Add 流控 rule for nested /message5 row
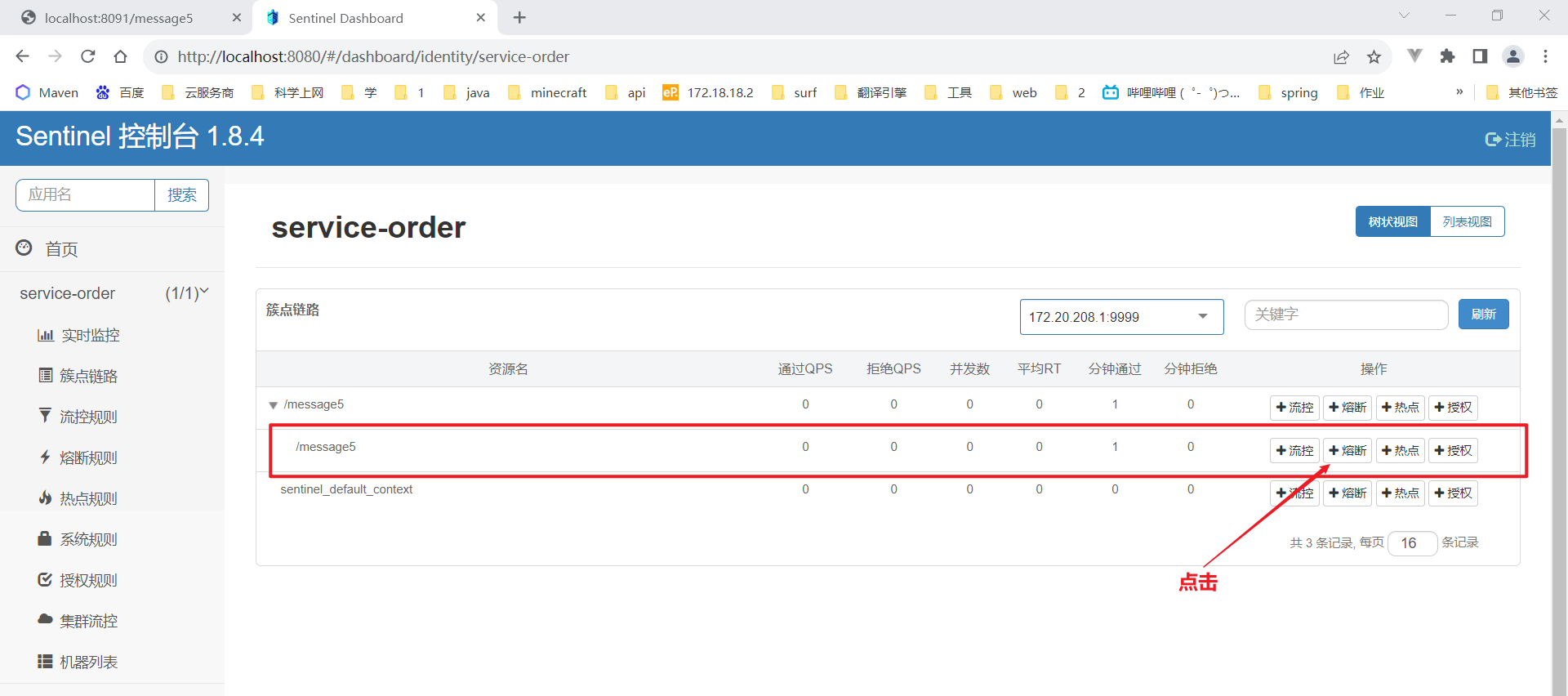 [x=1294, y=450]
